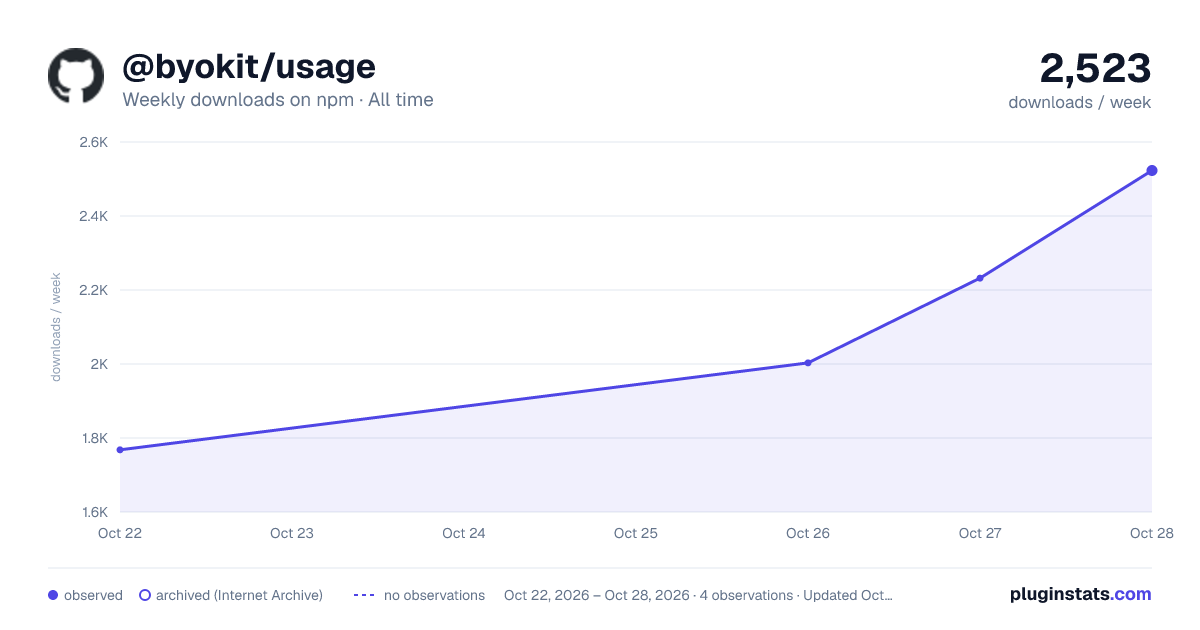Image resolution: width=1200 pixels, height=630 pixels.
Task: Click the Oct 28 x-axis label
Action: (x=1152, y=533)
